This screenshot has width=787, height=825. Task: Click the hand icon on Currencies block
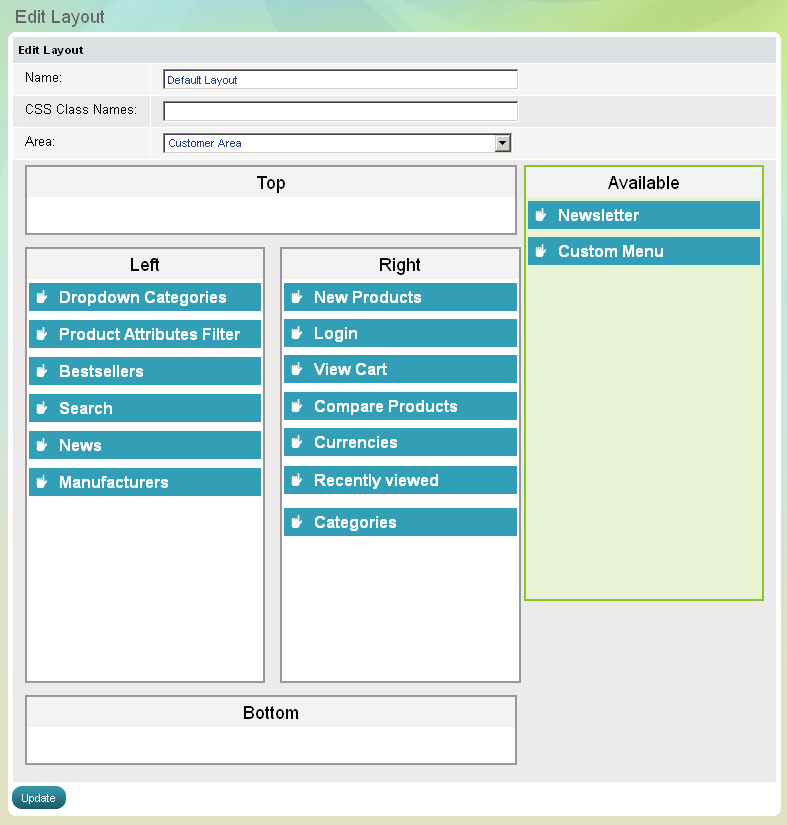(x=297, y=442)
